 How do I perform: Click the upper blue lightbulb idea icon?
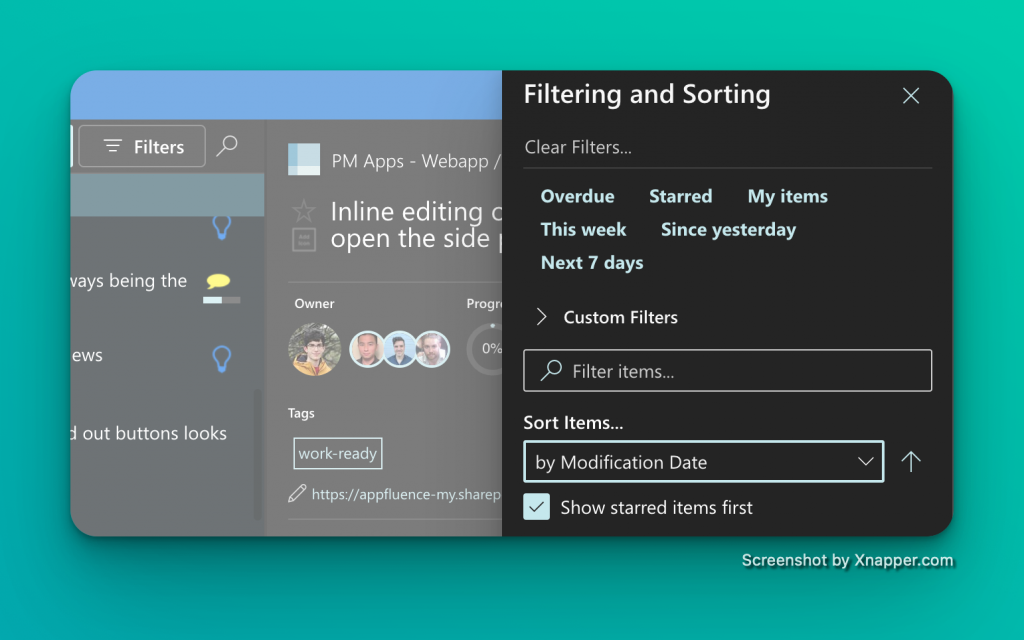pyautogui.click(x=222, y=228)
